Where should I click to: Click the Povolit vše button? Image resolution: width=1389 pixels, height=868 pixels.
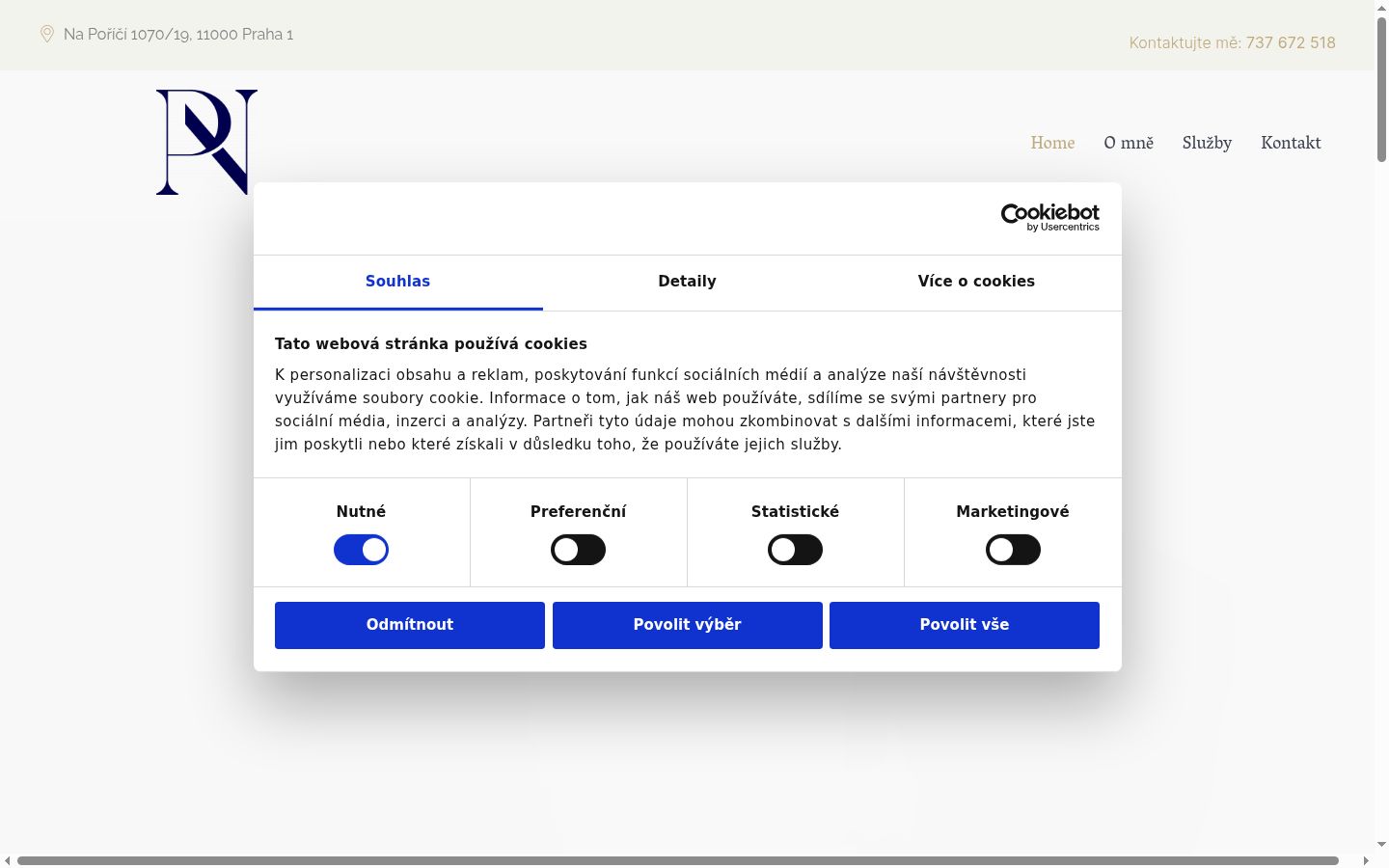pos(965,625)
